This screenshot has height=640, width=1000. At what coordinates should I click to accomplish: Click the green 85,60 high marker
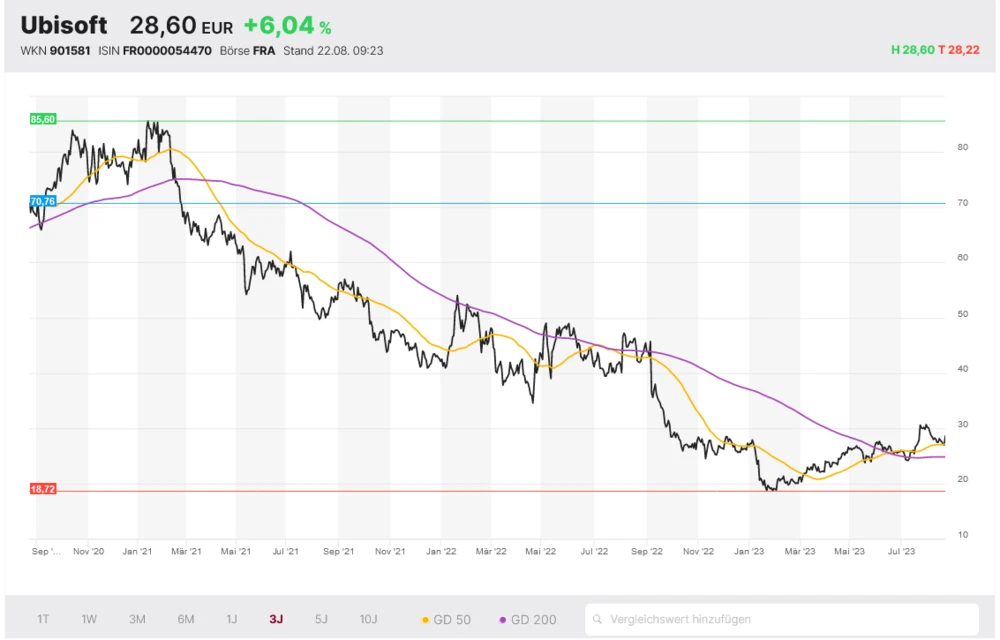[43, 119]
